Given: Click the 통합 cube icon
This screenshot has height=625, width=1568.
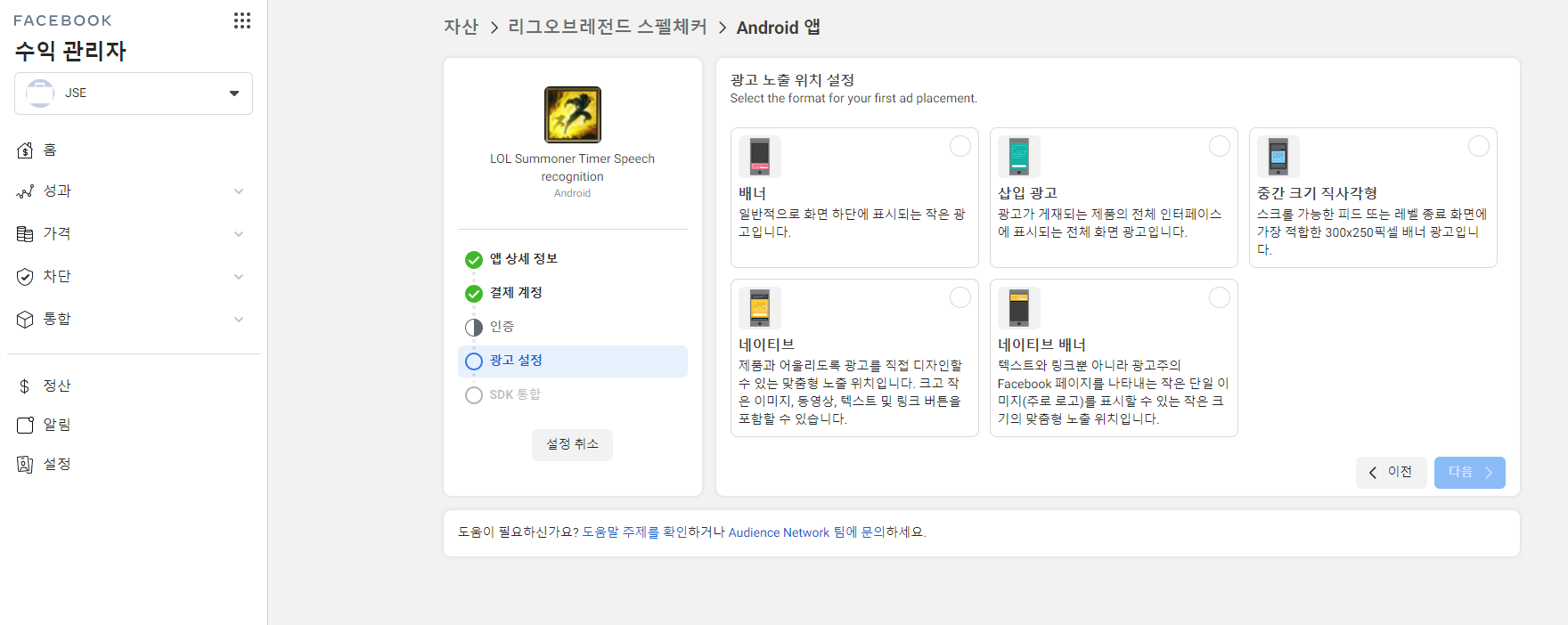Looking at the screenshot, I should pos(25,320).
